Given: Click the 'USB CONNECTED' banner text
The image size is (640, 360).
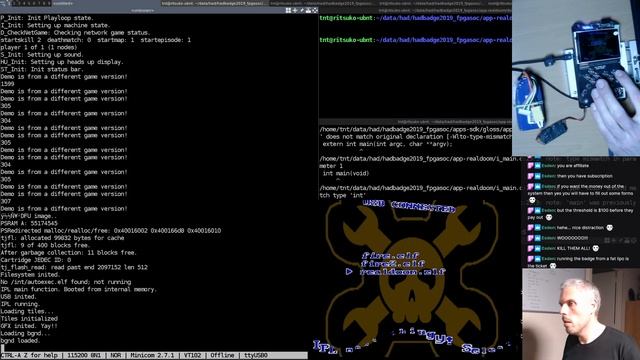Looking at the screenshot, I should click(x=409, y=206).
